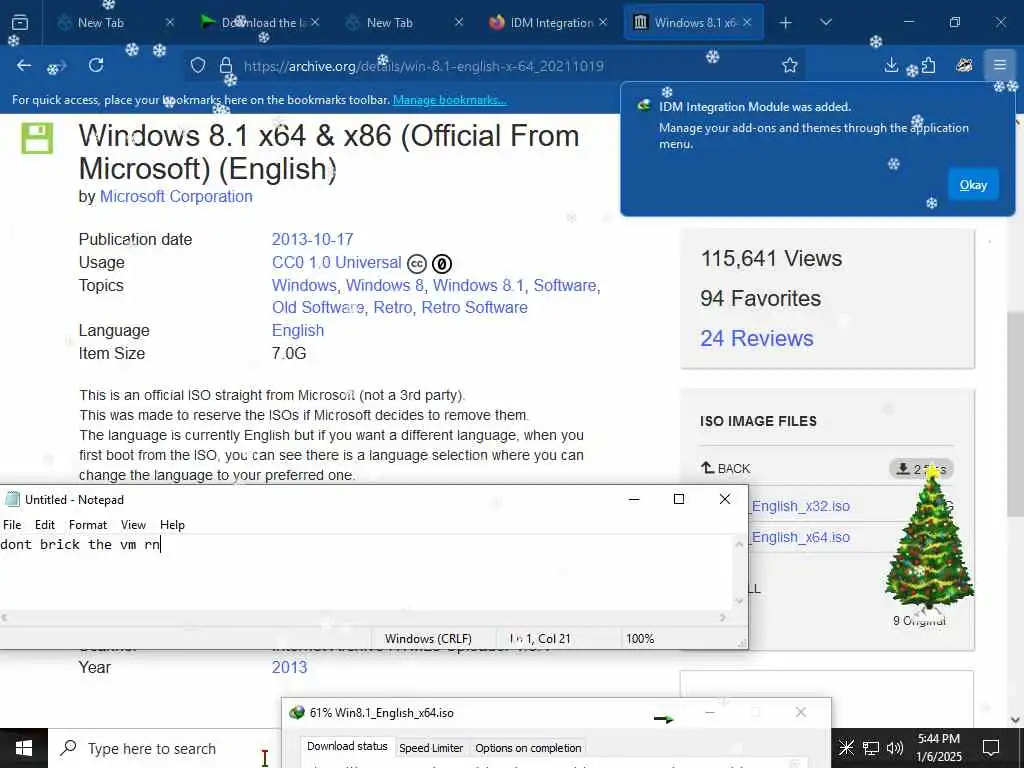This screenshot has height=768, width=1024.
Task: Click the Creative Commons CC license icon
Action: pos(417,264)
